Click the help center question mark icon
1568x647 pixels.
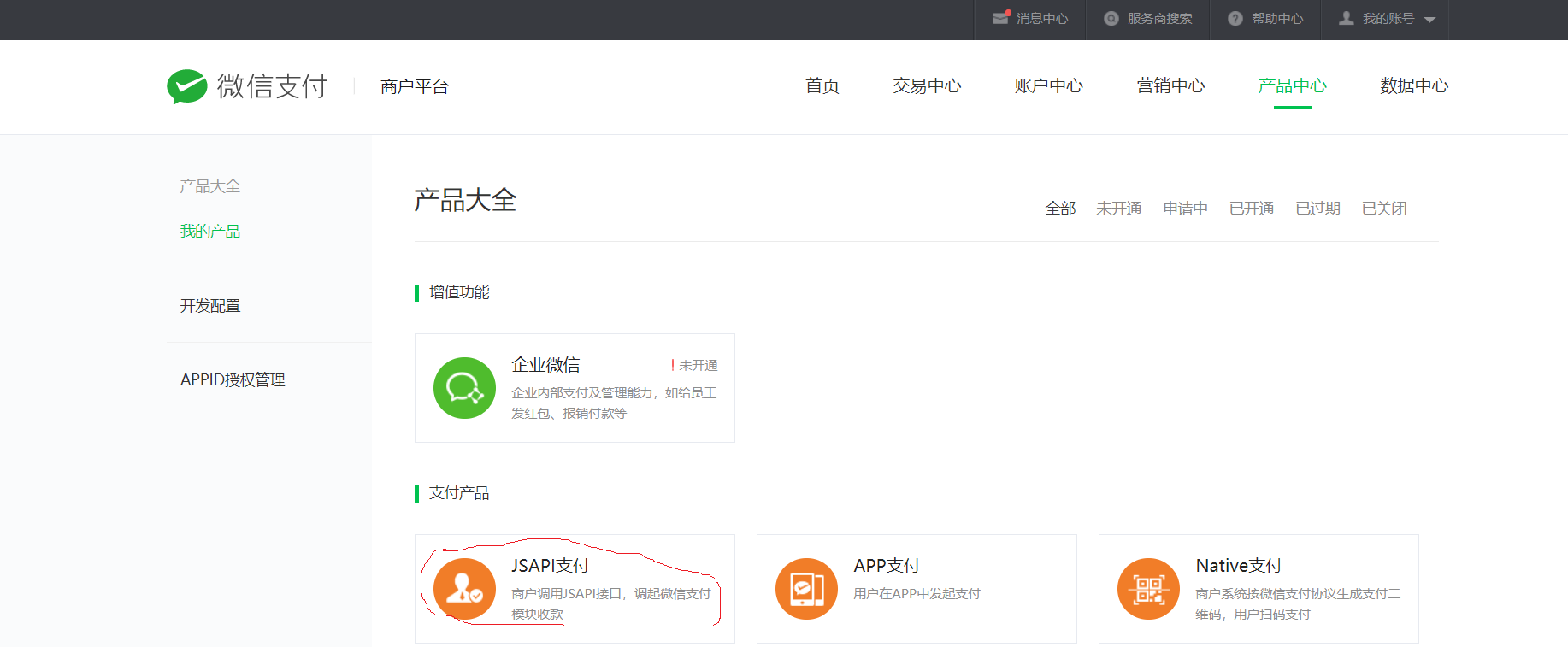[1235, 18]
